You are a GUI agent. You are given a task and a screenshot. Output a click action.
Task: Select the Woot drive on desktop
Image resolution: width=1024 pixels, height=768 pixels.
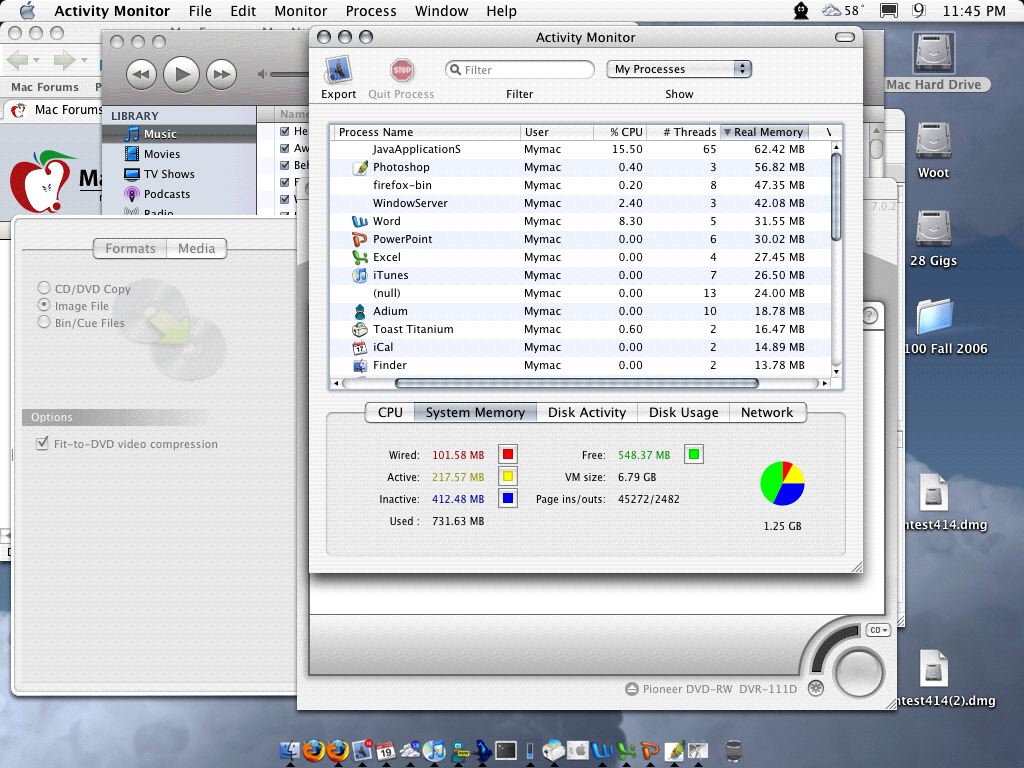coord(933,140)
